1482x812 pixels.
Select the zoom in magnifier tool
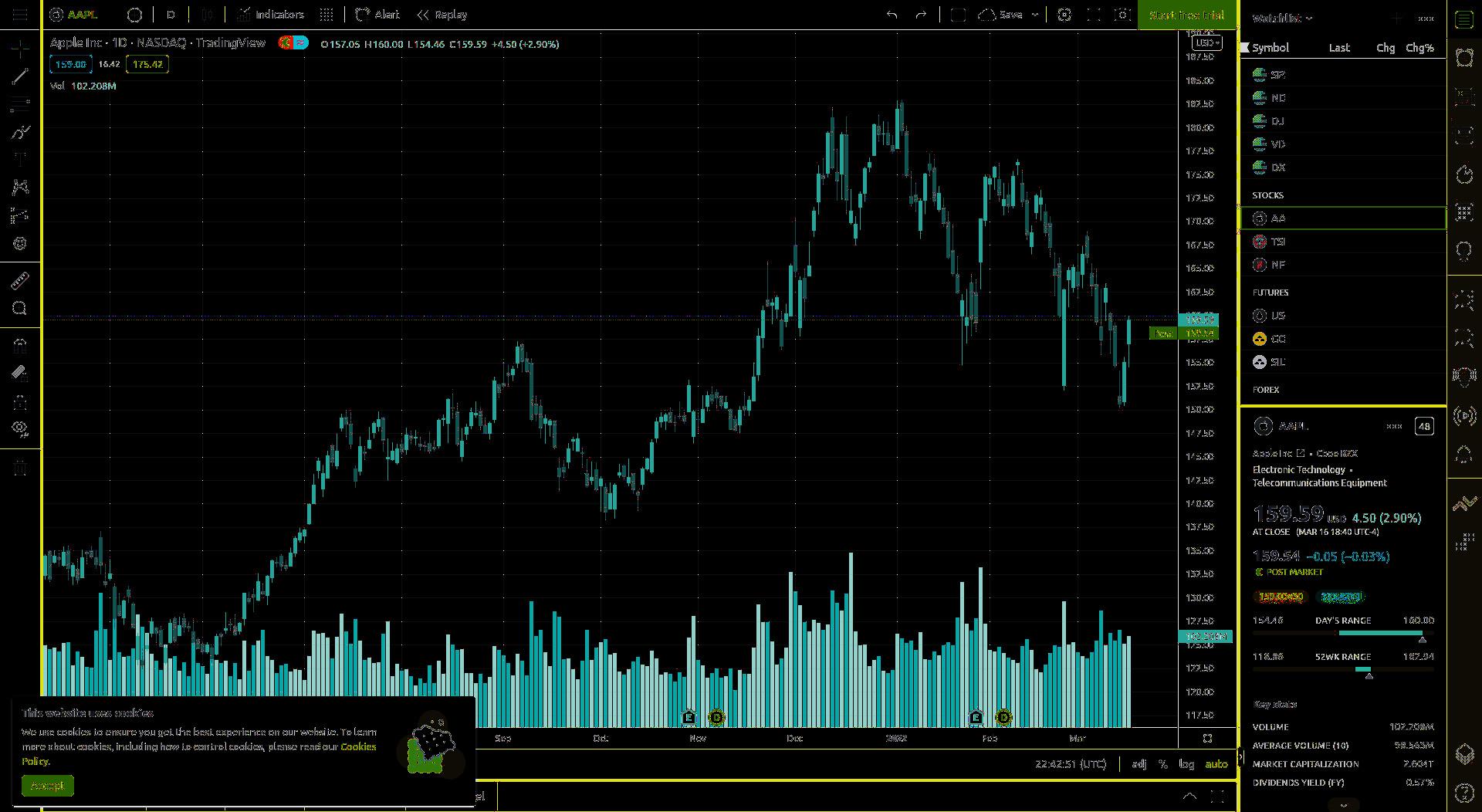pos(20,309)
